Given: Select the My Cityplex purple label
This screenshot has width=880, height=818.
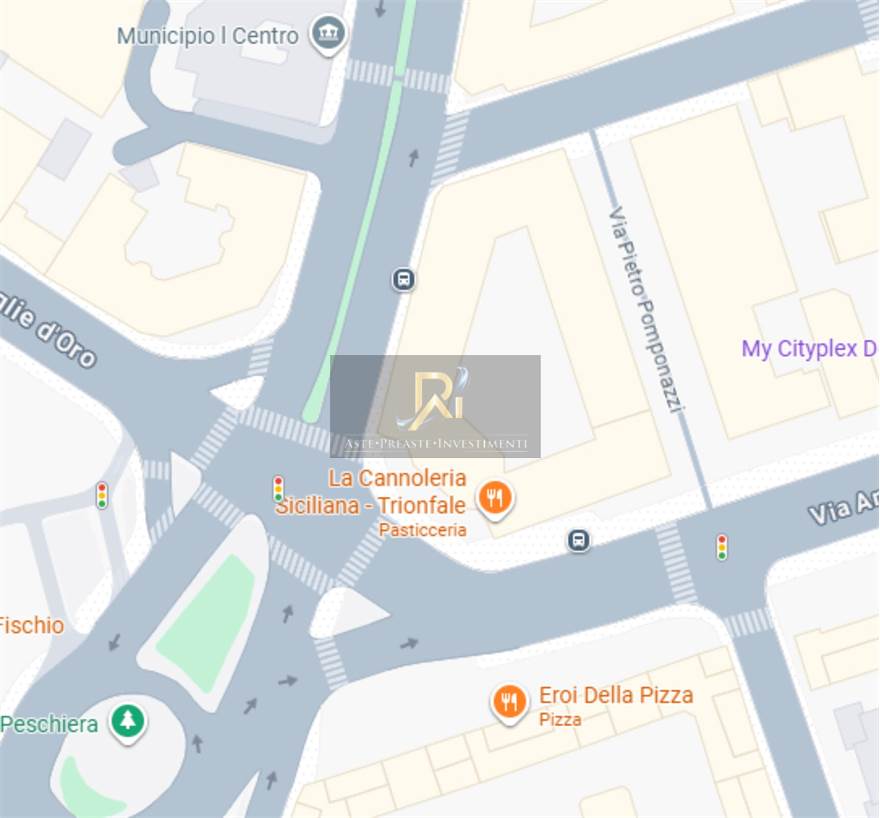Looking at the screenshot, I should 809,348.
